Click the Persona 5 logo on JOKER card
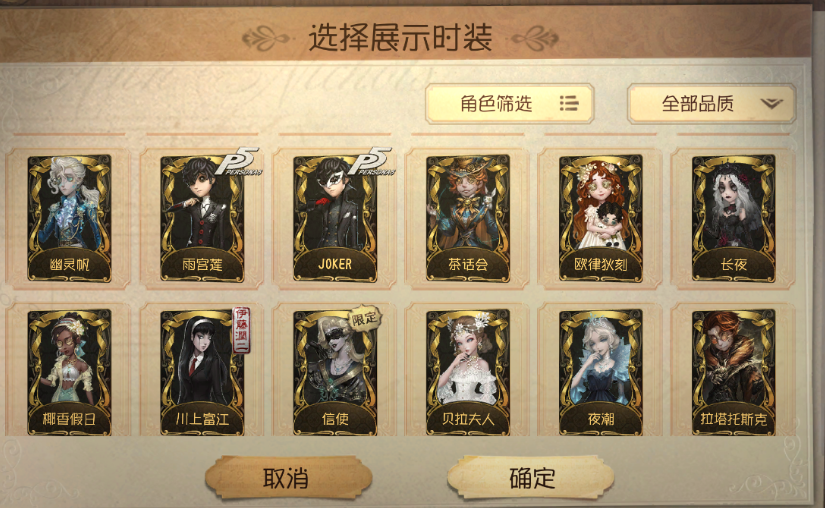825x508 pixels. click(376, 161)
